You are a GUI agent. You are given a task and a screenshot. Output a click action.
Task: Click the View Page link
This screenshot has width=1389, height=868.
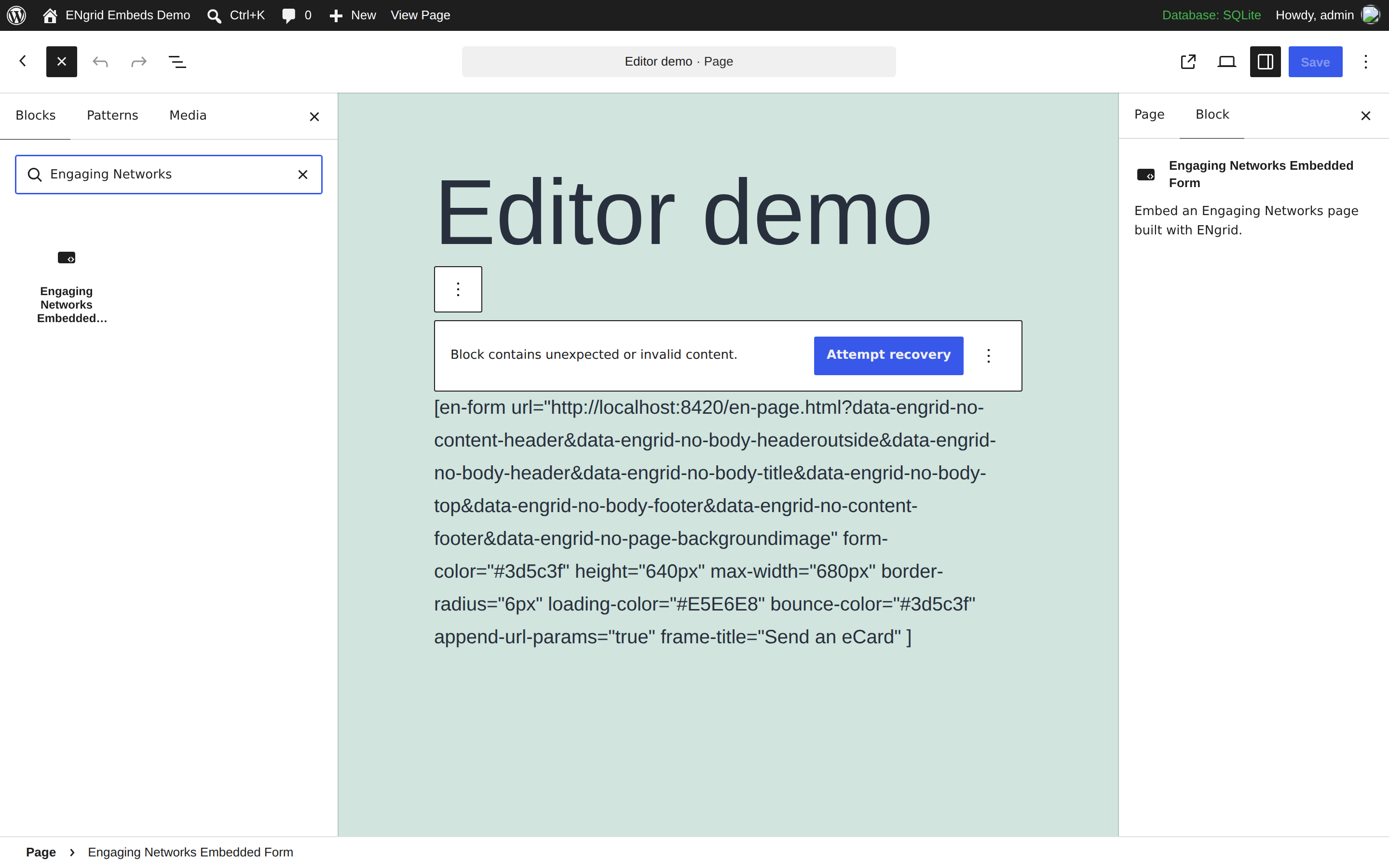420,15
